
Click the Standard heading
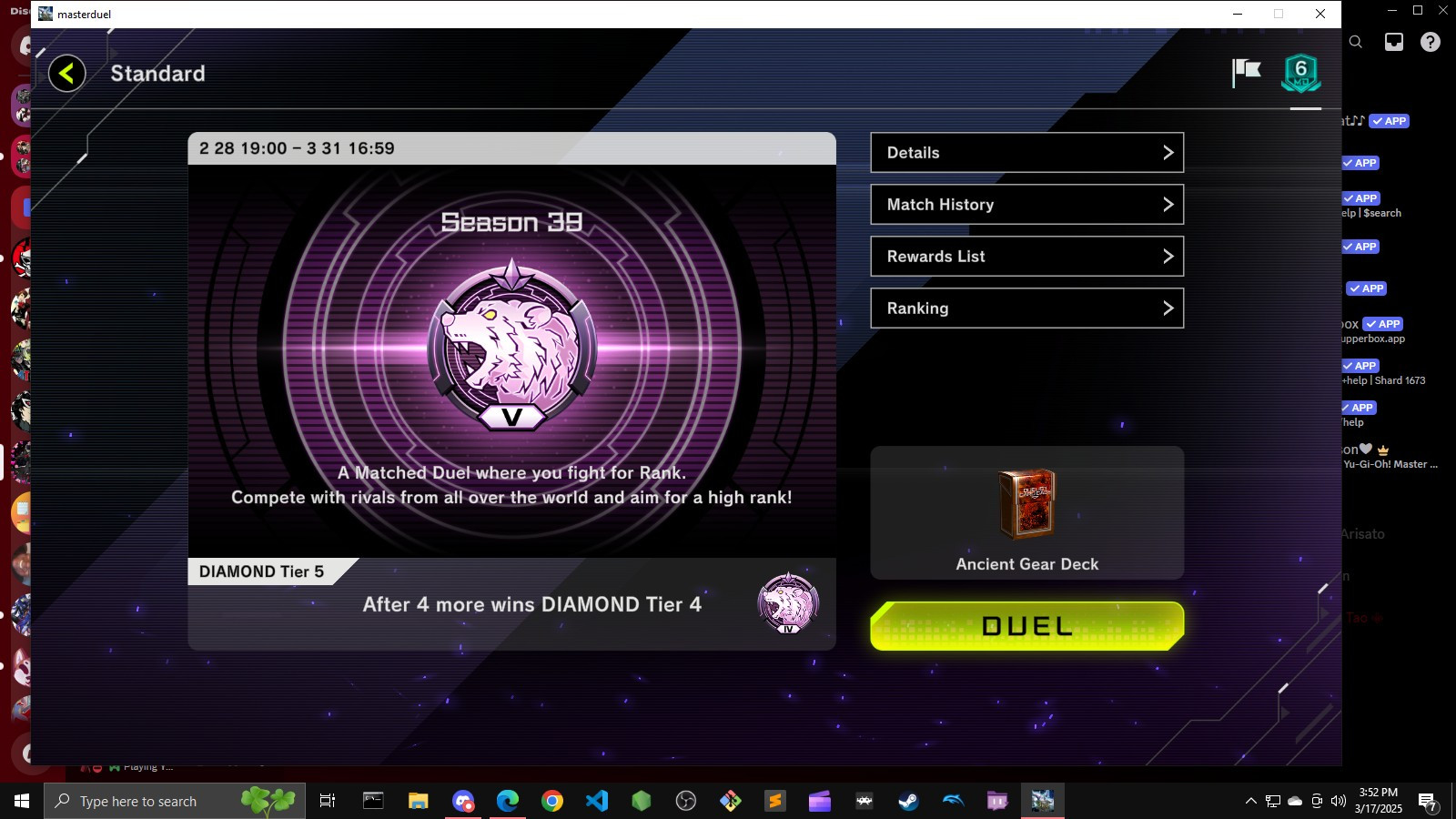157,74
